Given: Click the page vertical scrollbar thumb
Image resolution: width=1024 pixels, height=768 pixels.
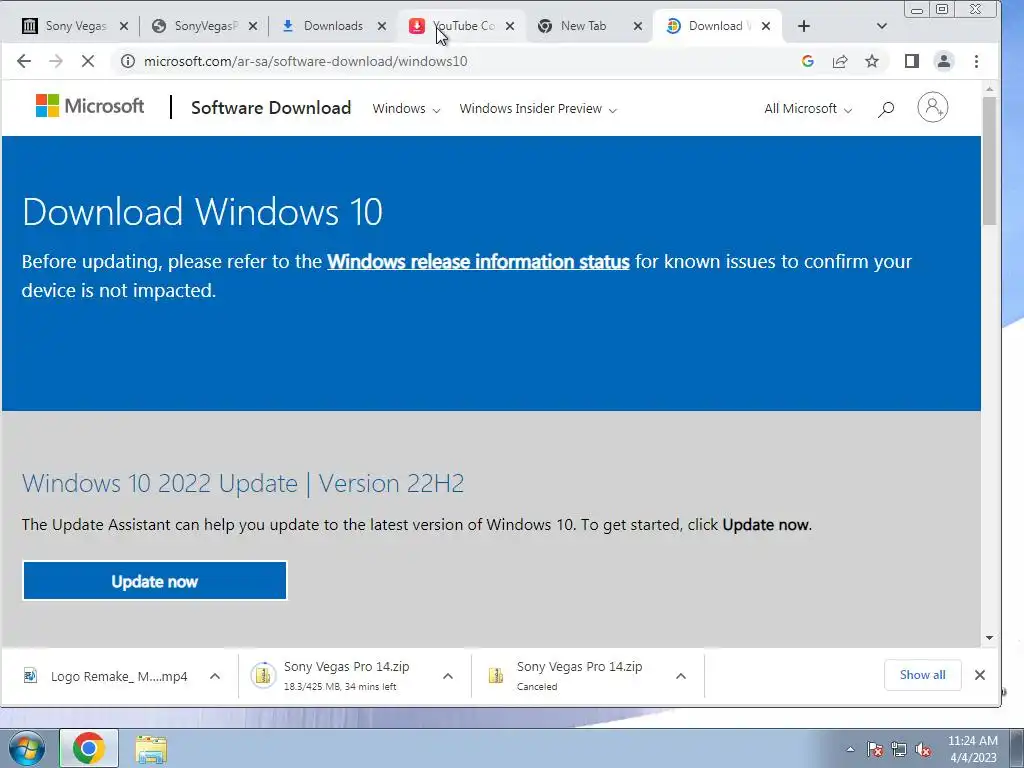Looking at the screenshot, I should [x=989, y=160].
